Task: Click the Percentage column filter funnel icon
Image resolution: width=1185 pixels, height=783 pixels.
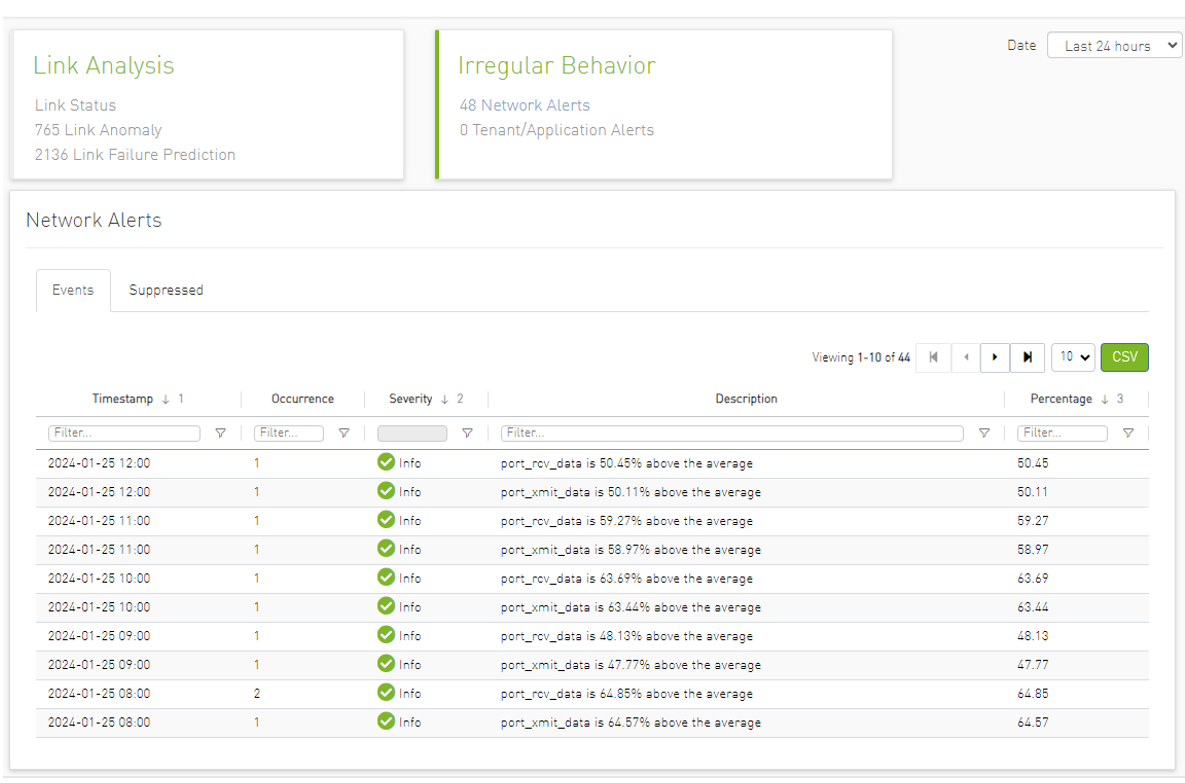Action: click(x=1128, y=434)
